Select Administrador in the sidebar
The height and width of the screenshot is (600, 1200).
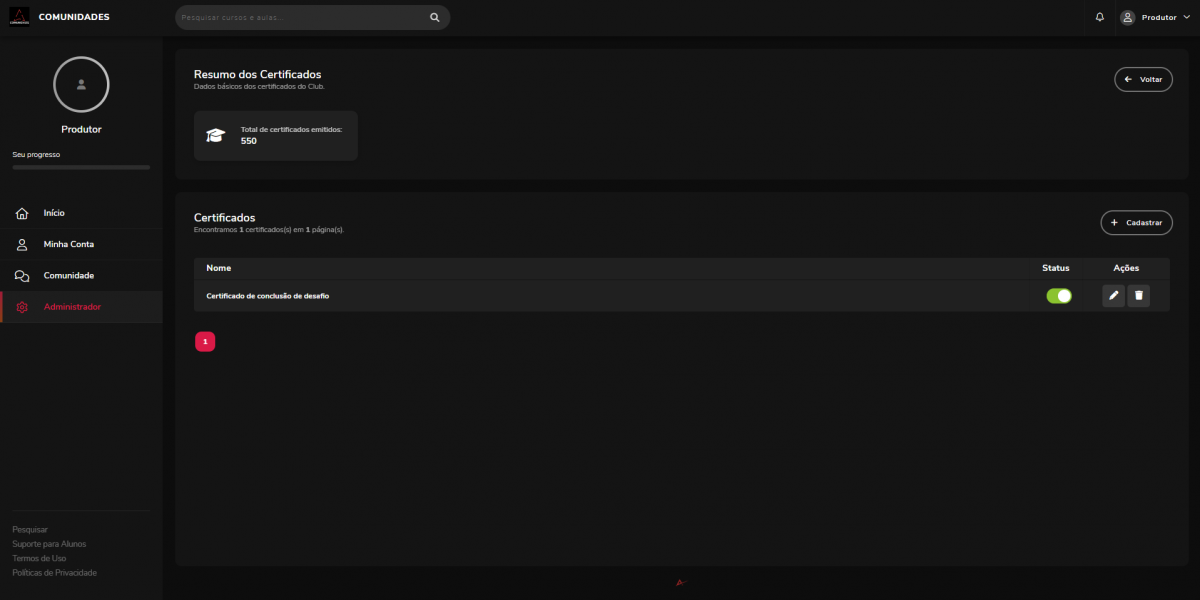click(72, 307)
